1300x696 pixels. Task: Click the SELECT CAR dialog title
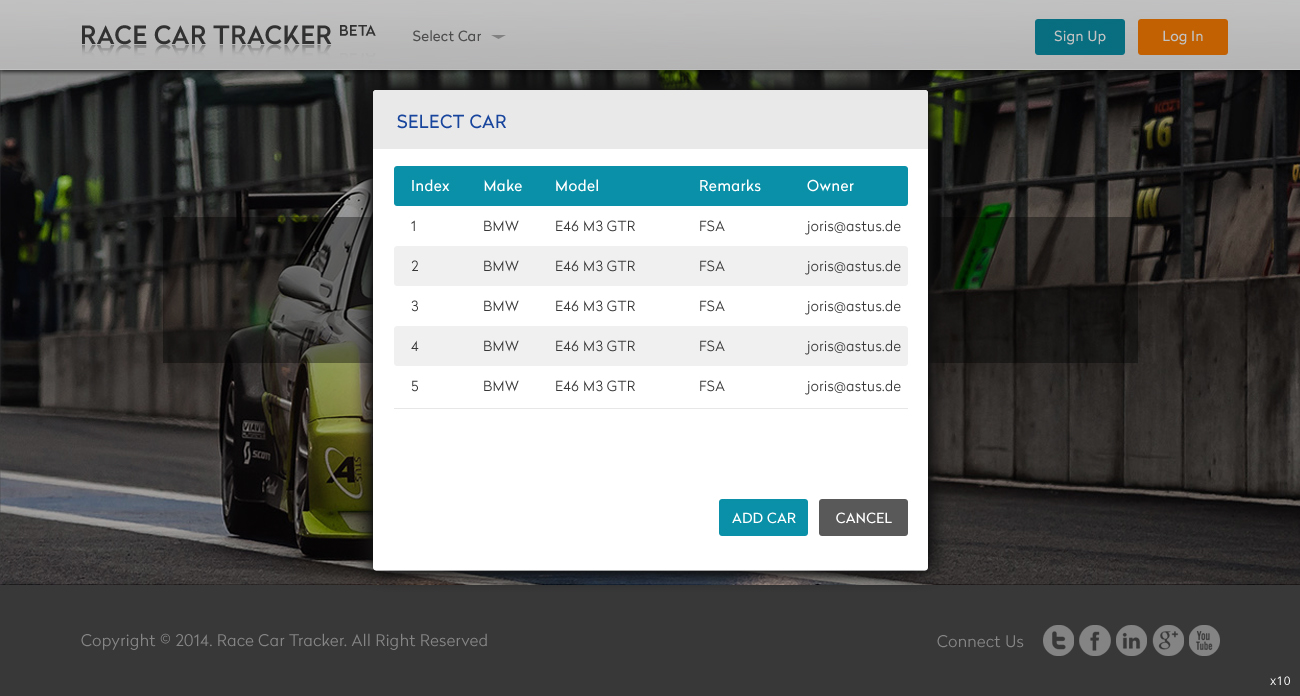point(452,122)
